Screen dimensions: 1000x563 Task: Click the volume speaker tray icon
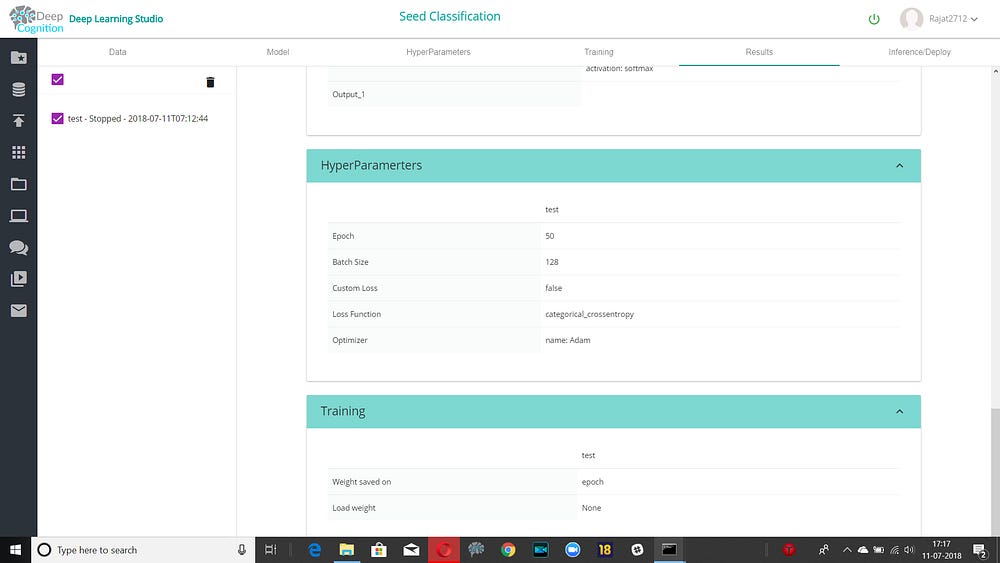[909, 550]
